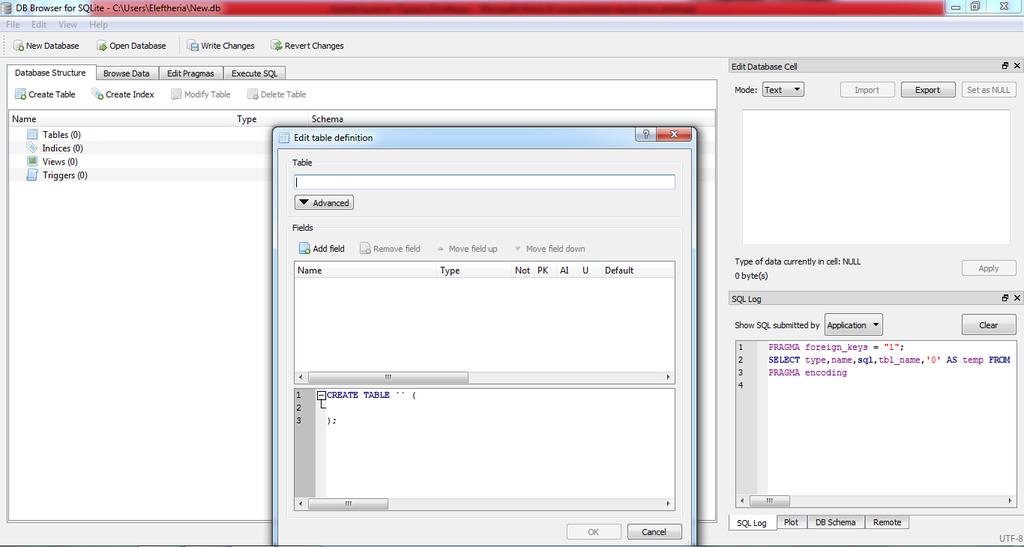Click the greyed Modify Table icon

coord(176,95)
